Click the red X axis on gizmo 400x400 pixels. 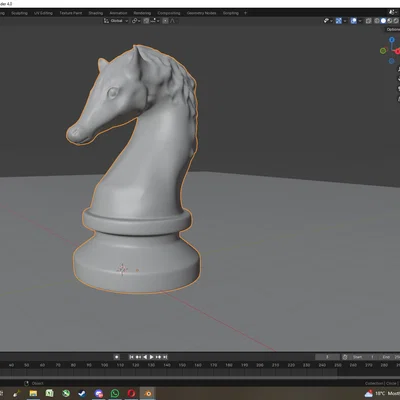pos(397,51)
